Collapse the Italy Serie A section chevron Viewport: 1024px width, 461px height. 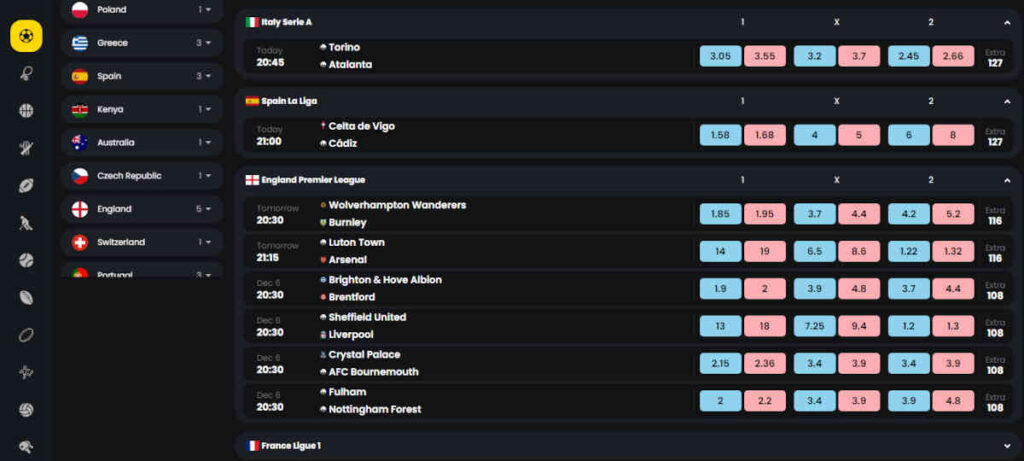(1007, 22)
